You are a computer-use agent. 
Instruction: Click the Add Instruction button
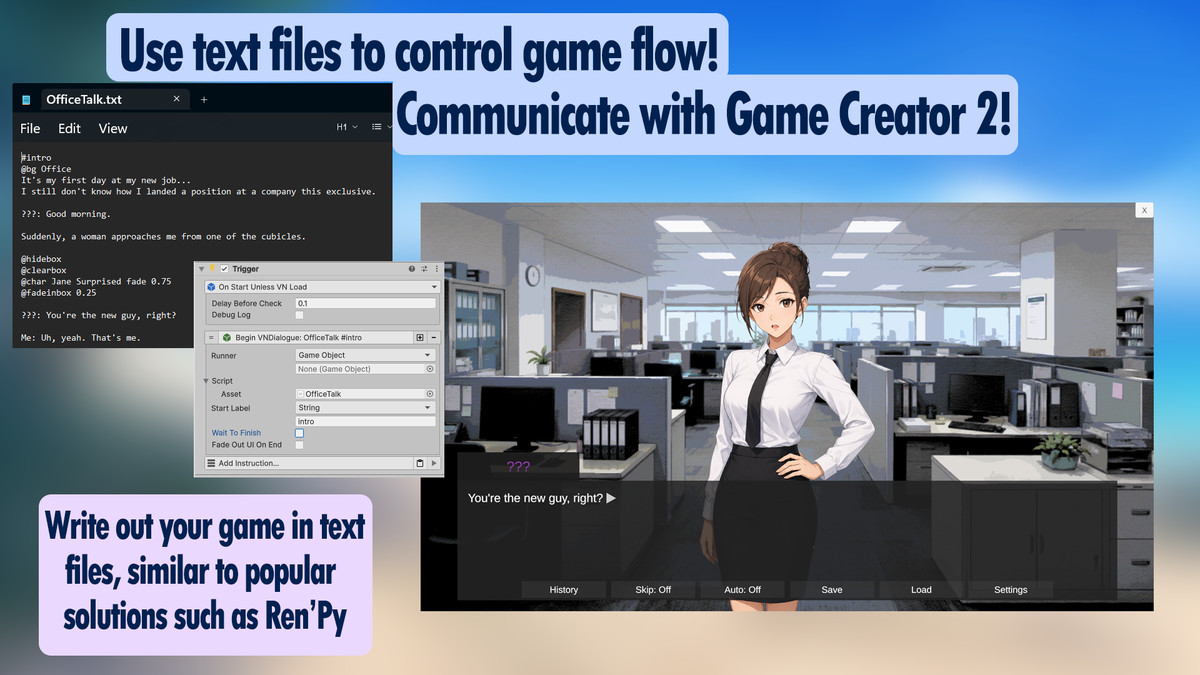309,463
